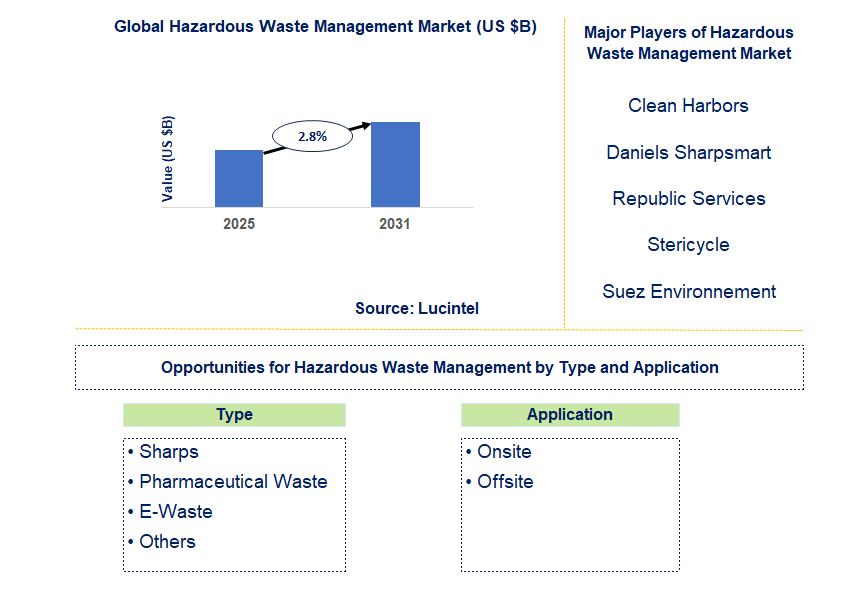Select the Offsite bullet item
This screenshot has height=592, width=868.
click(500, 482)
